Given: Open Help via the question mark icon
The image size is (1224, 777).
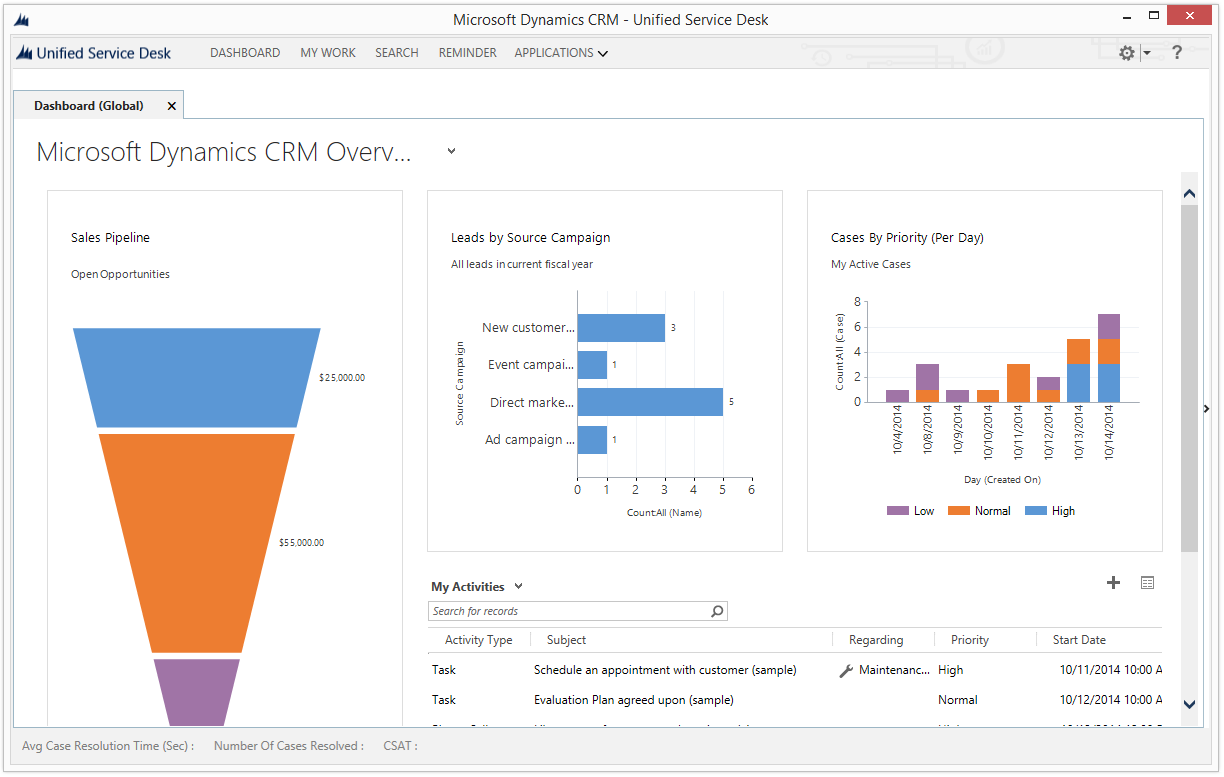Looking at the screenshot, I should [1177, 52].
